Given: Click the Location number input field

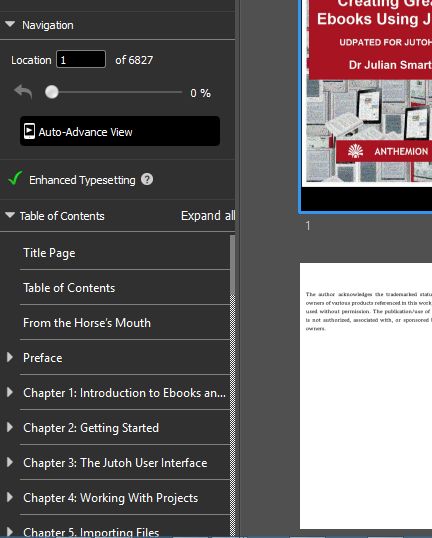Looking at the screenshot, I should 81,59.
